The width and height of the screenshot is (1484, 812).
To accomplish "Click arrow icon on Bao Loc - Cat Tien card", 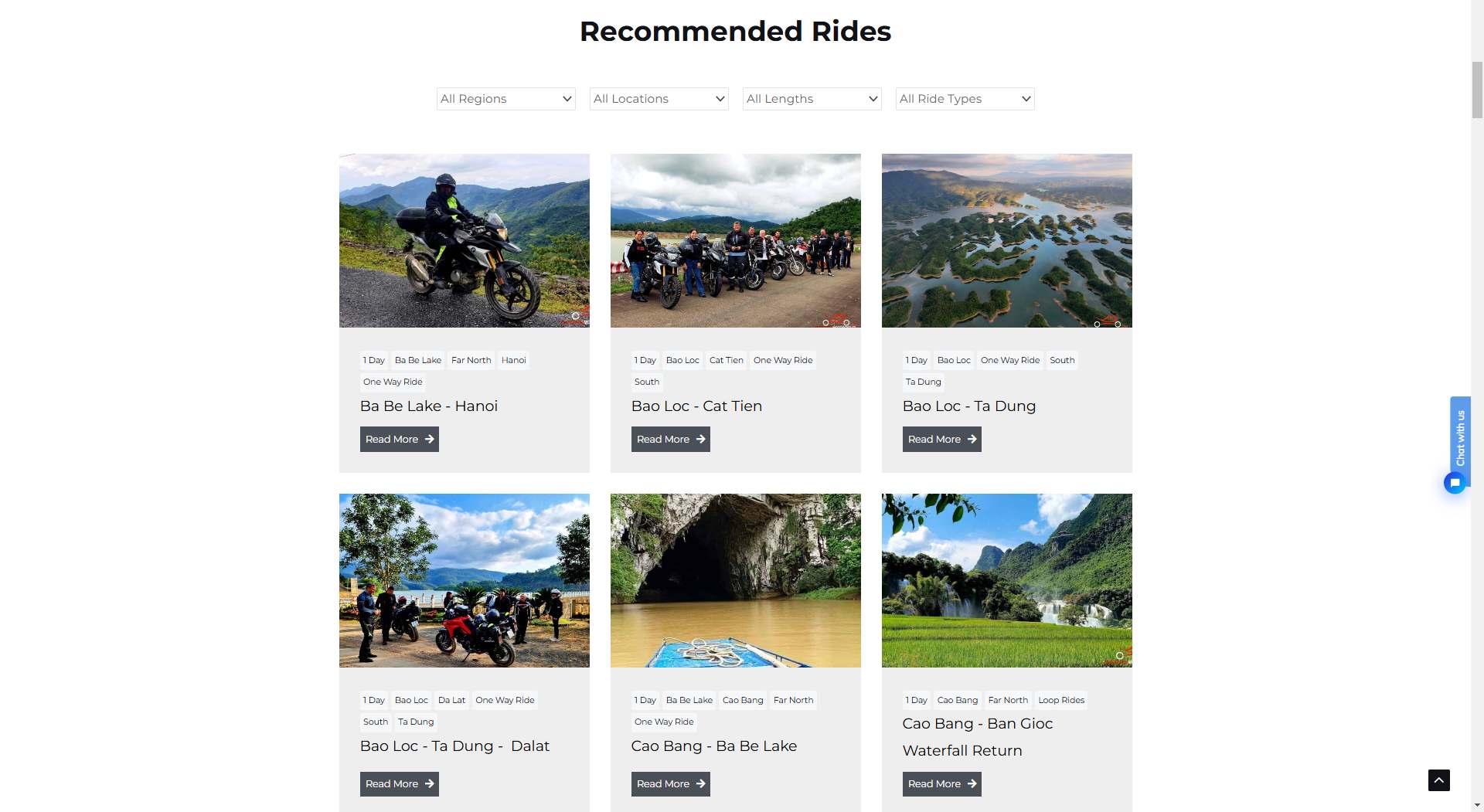I will [x=701, y=439].
